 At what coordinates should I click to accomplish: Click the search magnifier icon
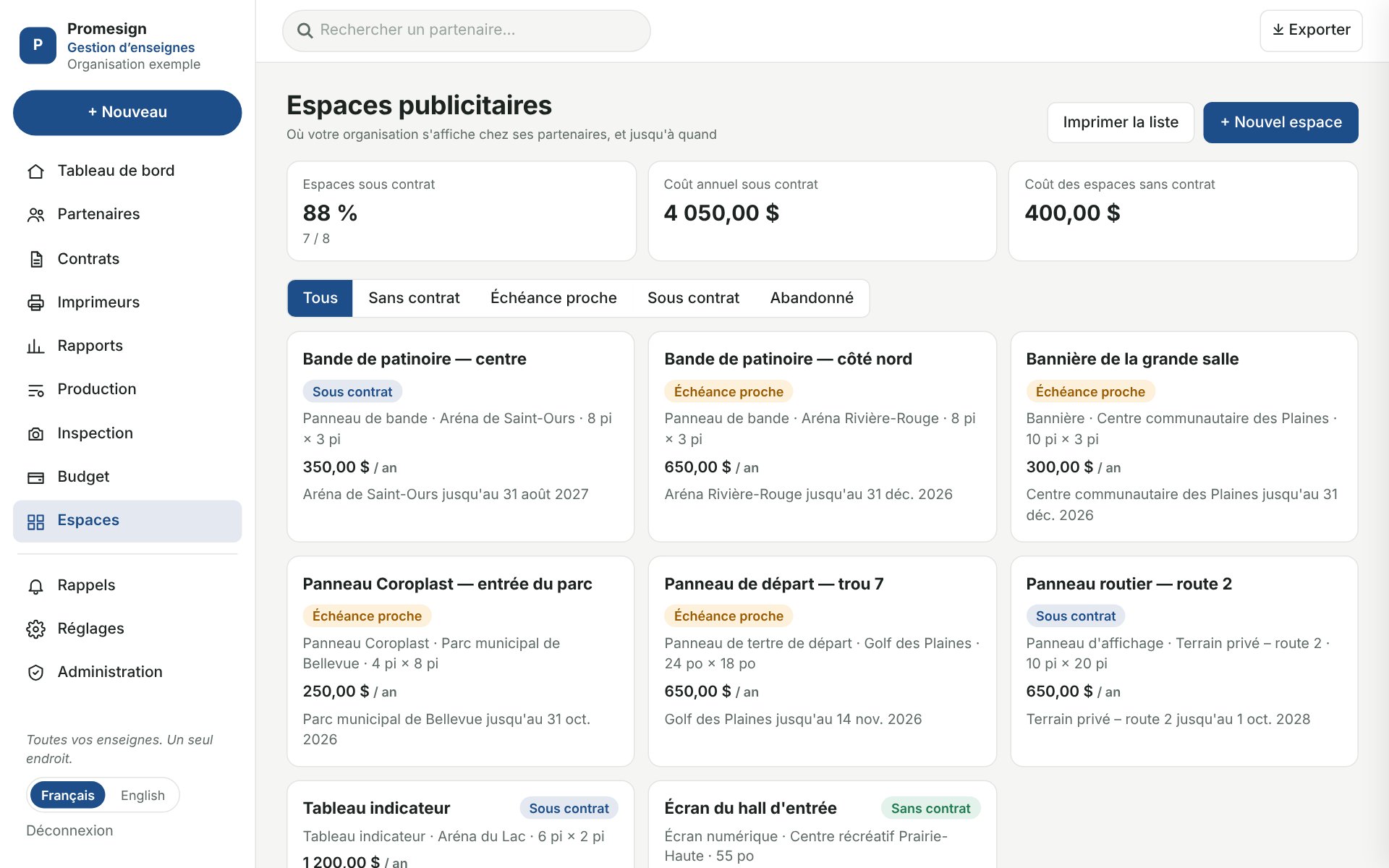(305, 30)
